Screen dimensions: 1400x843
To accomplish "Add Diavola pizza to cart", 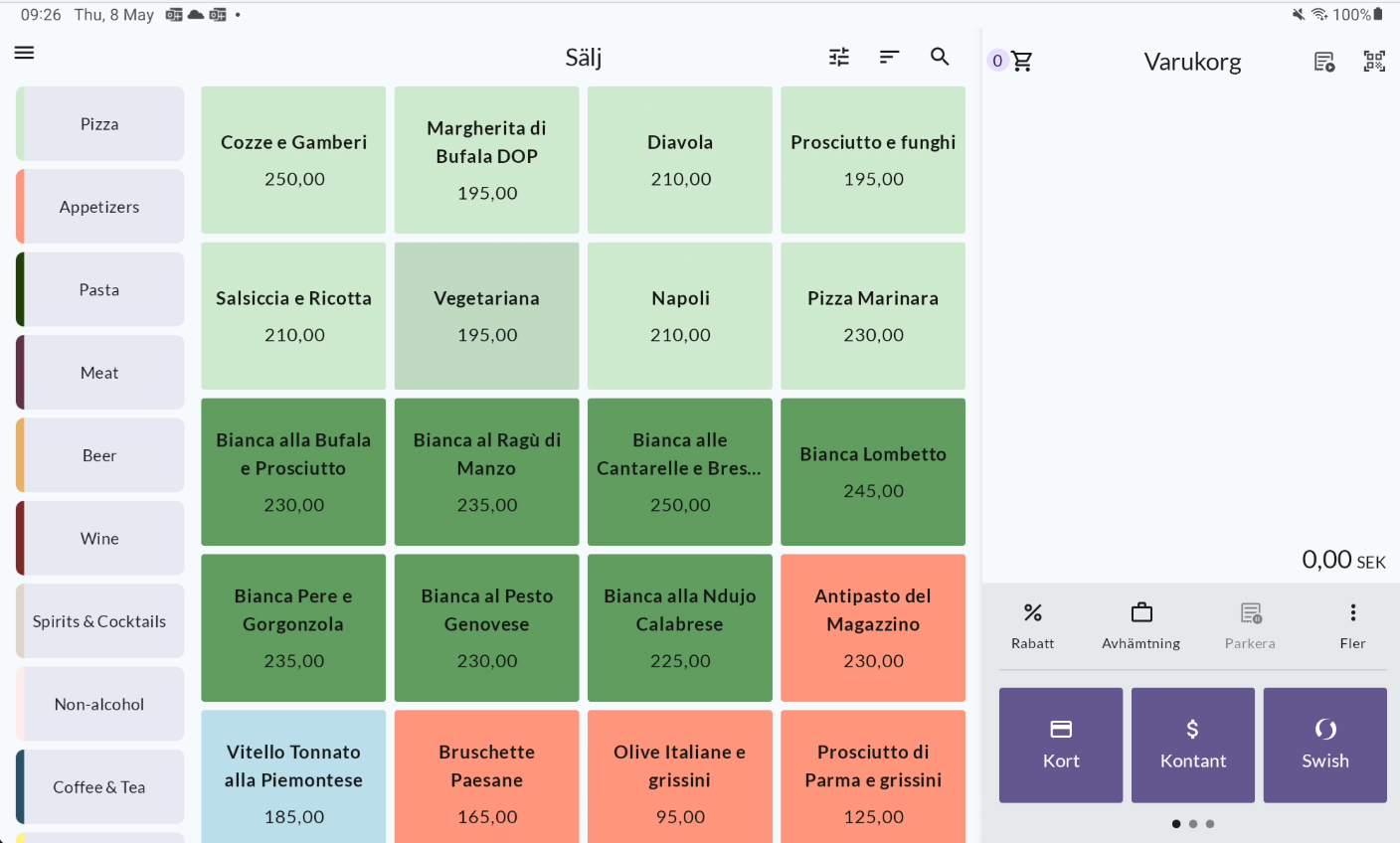I will click(680, 160).
